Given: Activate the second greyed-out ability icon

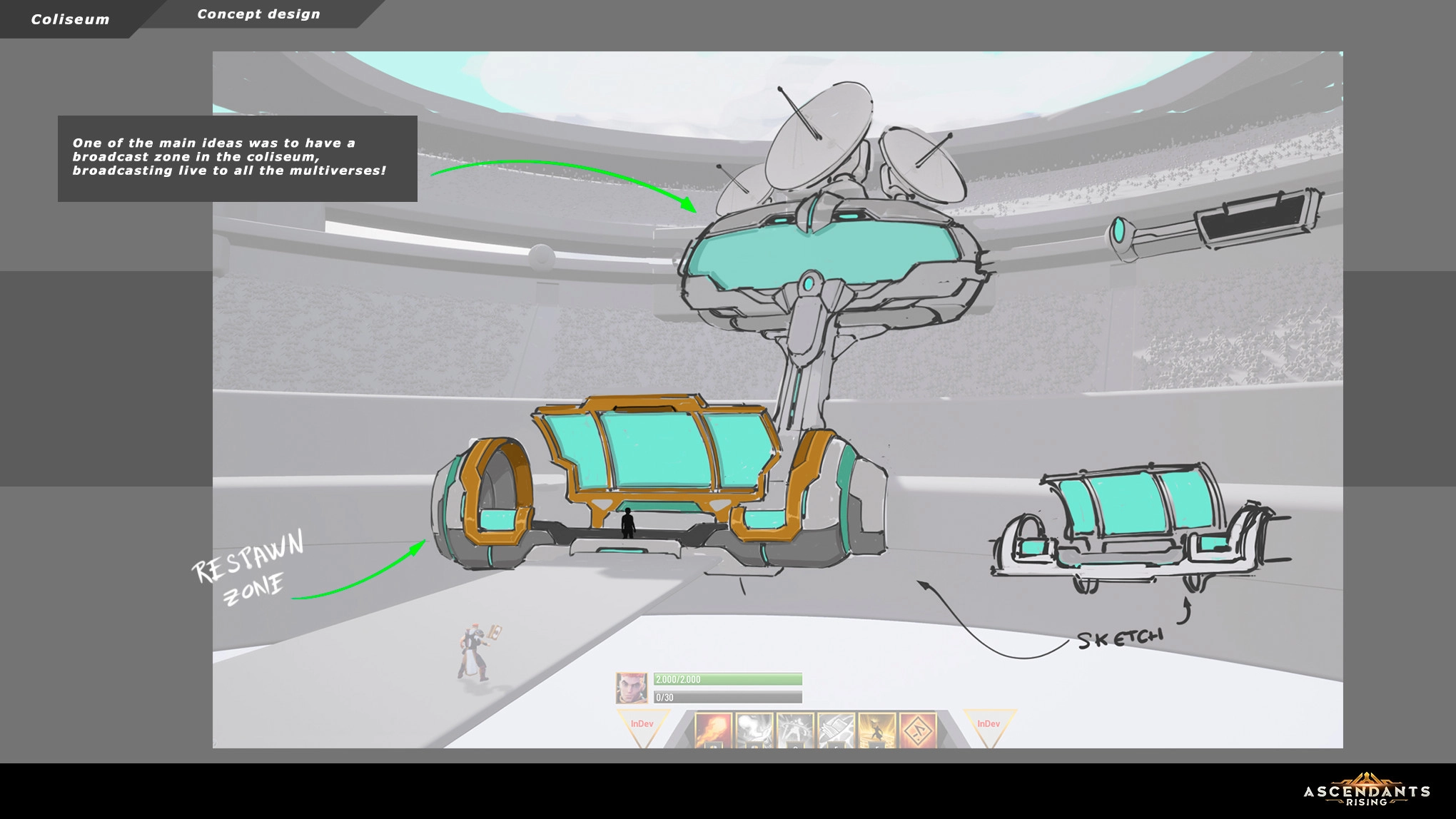Looking at the screenshot, I should pos(754,731).
